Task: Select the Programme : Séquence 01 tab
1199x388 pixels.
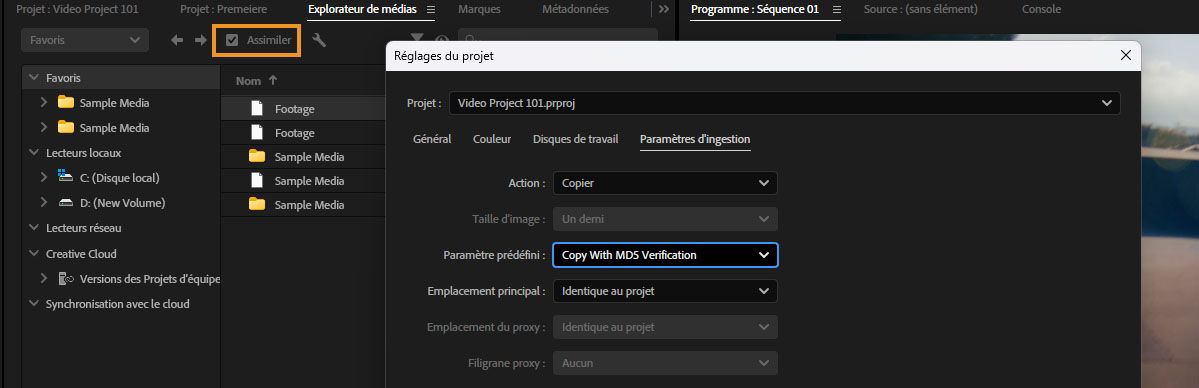Action: [x=755, y=9]
